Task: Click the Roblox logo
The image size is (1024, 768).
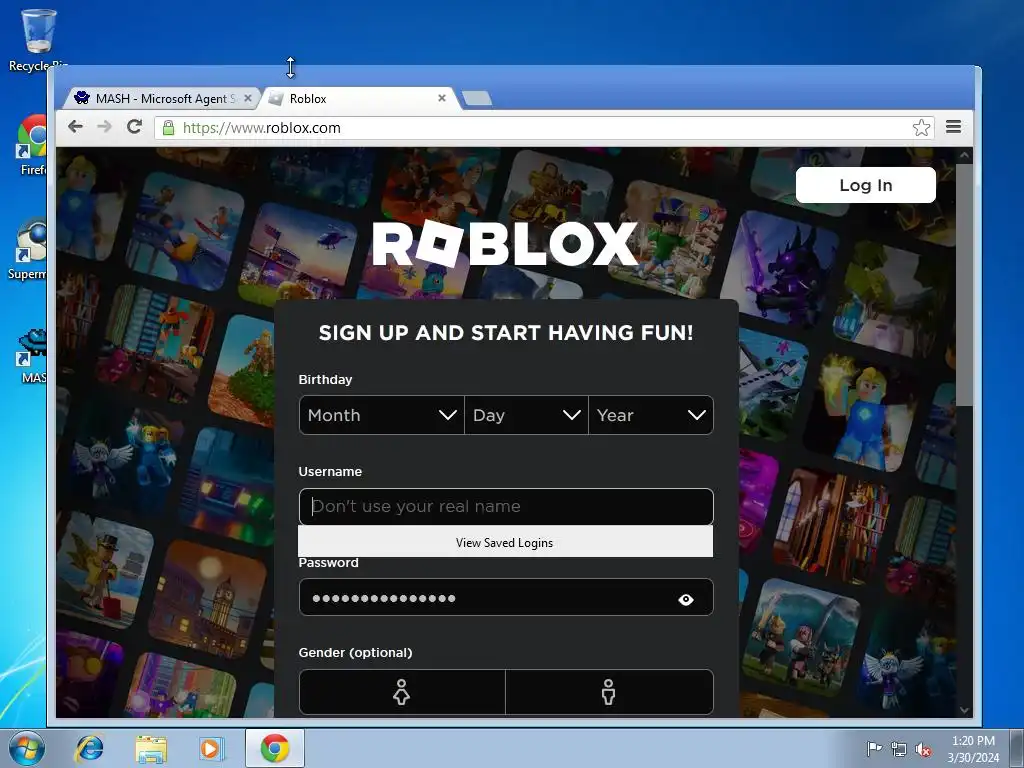Action: point(505,244)
